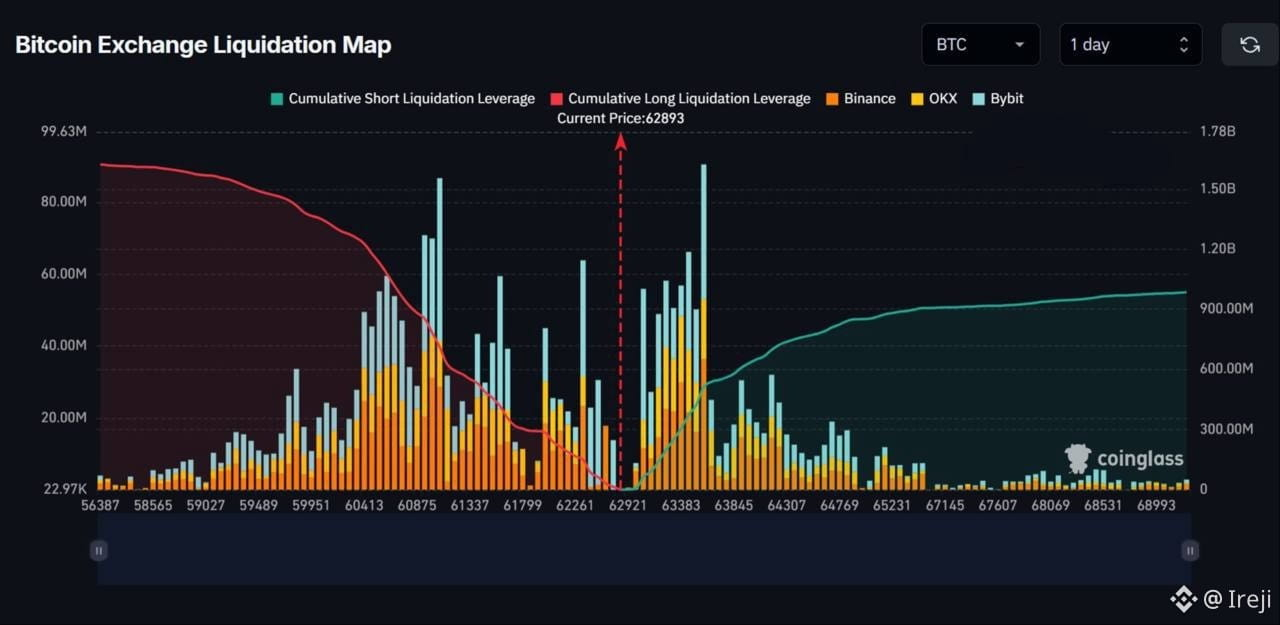This screenshot has height=625, width=1280.
Task: Click the left range slider handle
Action: pyautogui.click(x=98, y=550)
